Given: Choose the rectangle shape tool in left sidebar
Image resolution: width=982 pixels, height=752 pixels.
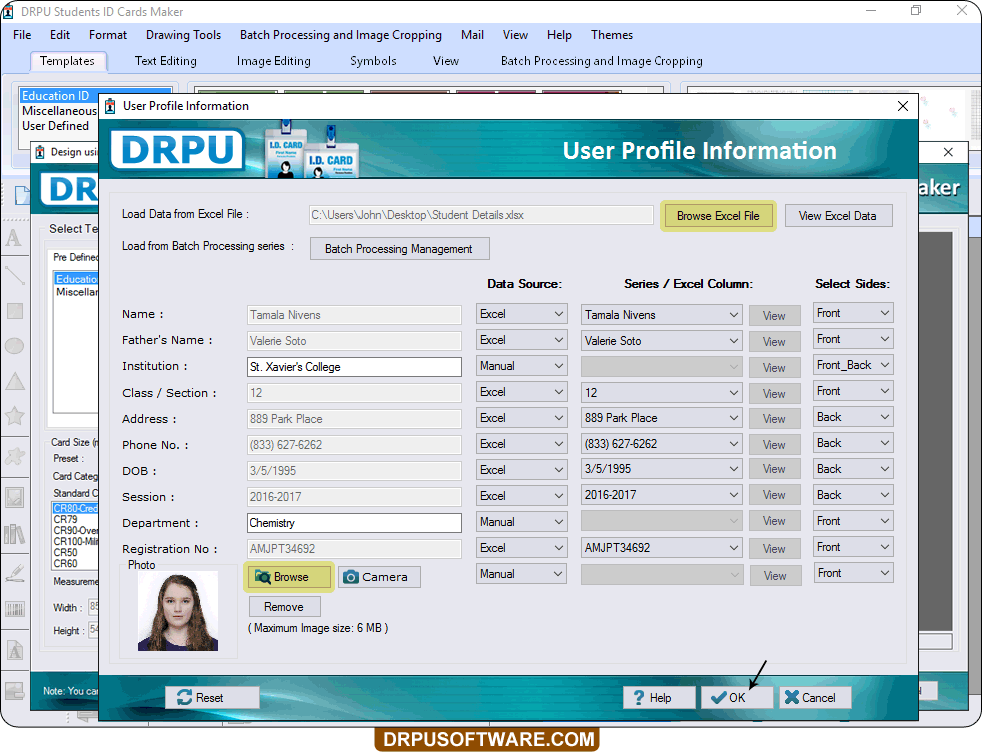Looking at the screenshot, I should click(14, 311).
